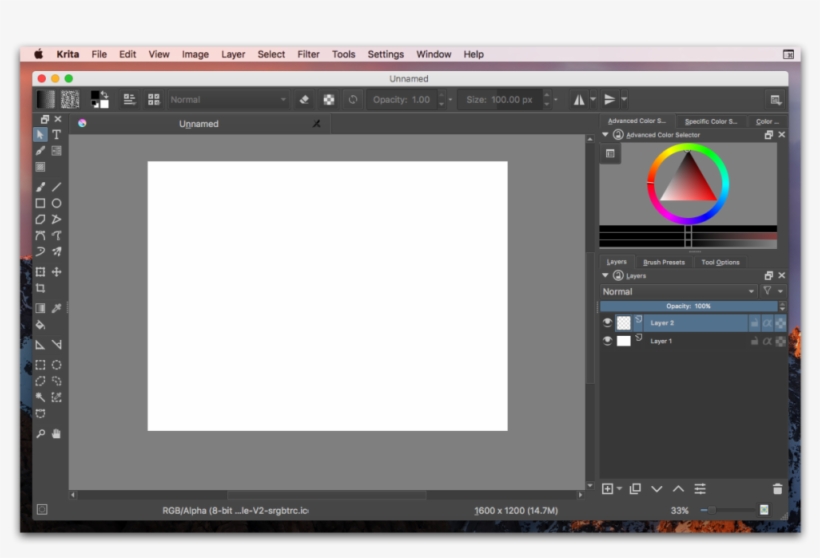Select the Gradient tool in toolbox
This screenshot has width=820, height=558.
40,308
